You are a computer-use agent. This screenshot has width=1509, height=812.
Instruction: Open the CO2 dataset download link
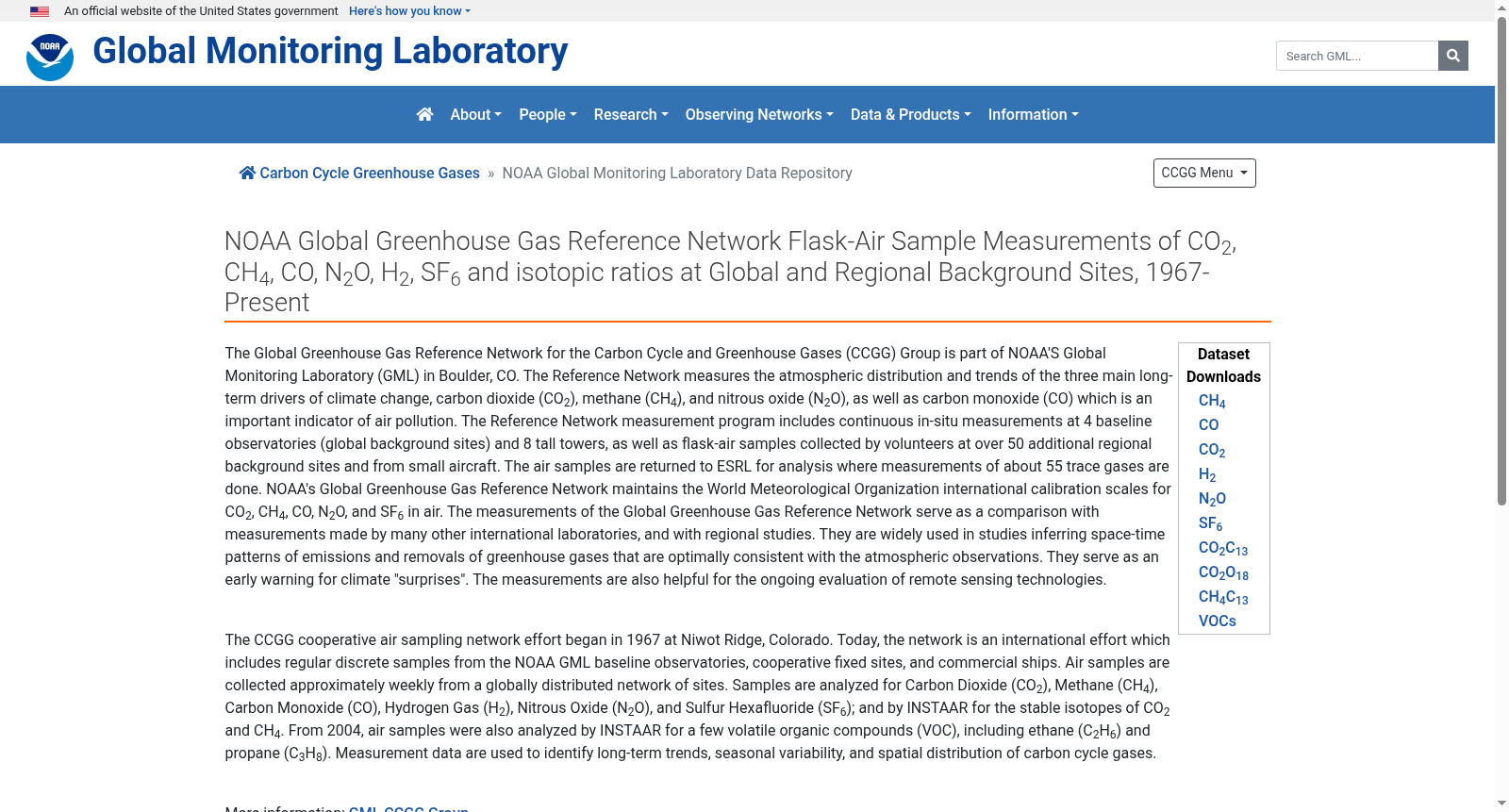click(1212, 450)
